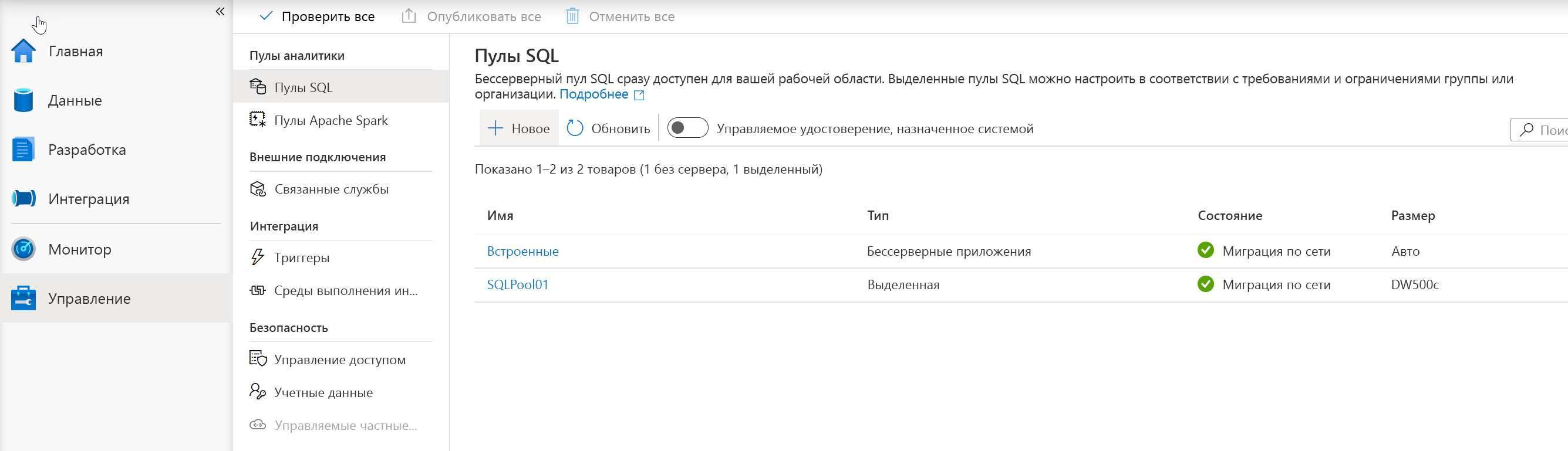The width and height of the screenshot is (1568, 451).
Task: Open Среды выполнения ин... sidebar entry
Action: pos(346,291)
